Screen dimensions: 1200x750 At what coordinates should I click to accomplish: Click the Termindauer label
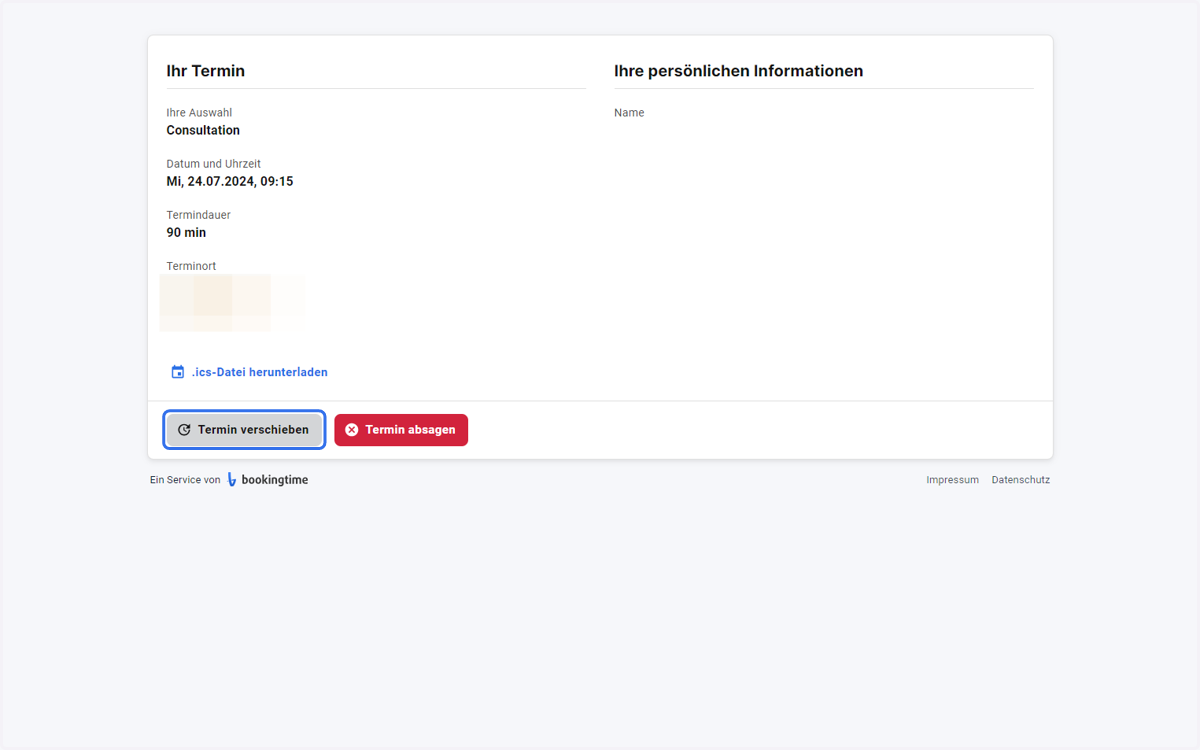tap(199, 215)
